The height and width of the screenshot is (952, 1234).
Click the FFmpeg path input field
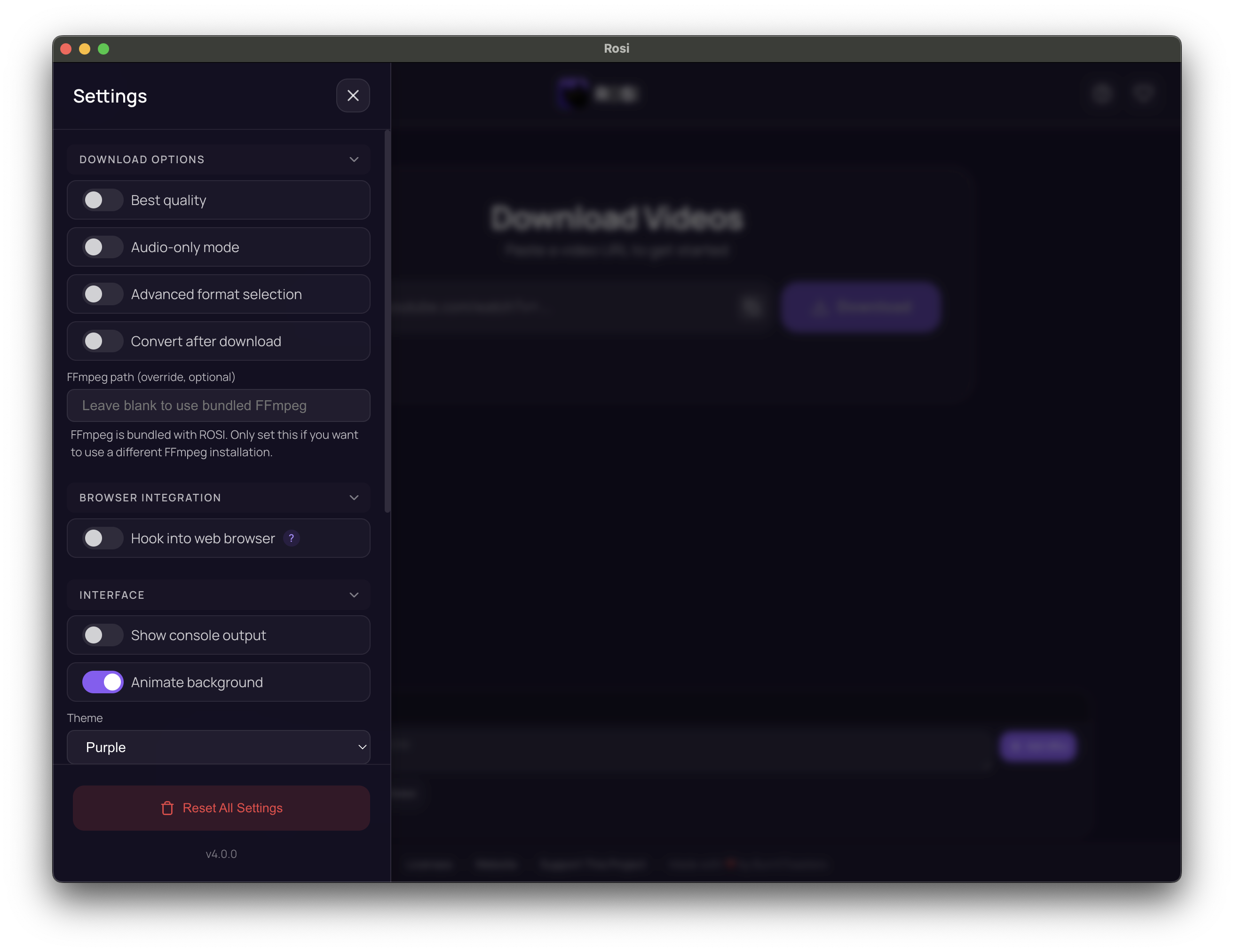click(218, 405)
